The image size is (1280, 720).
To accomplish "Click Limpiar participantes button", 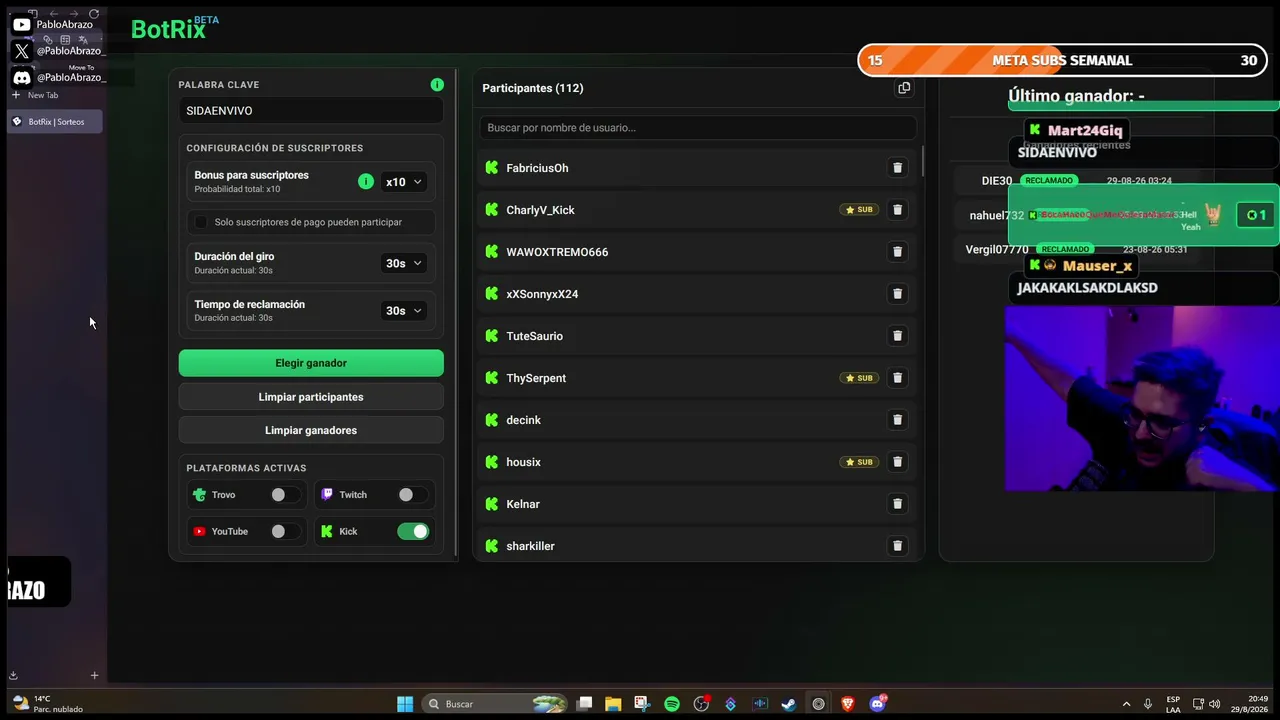I will (311, 397).
